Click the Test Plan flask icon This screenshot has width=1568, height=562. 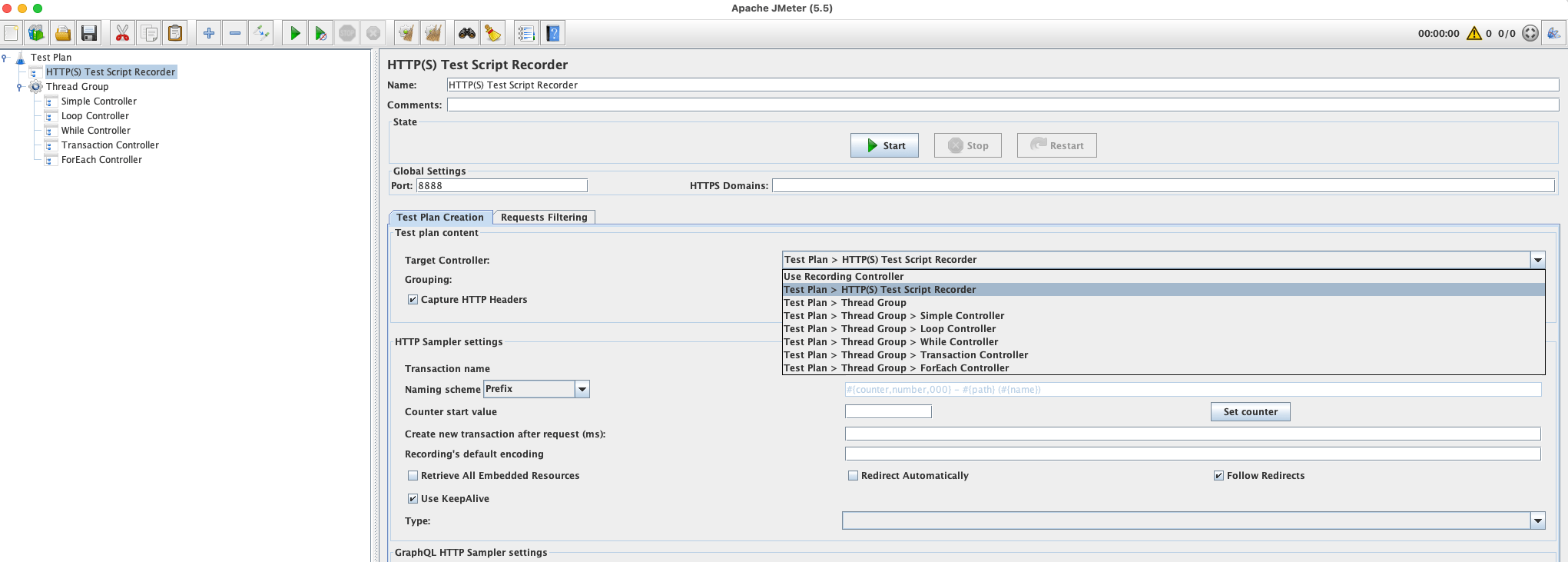point(20,58)
